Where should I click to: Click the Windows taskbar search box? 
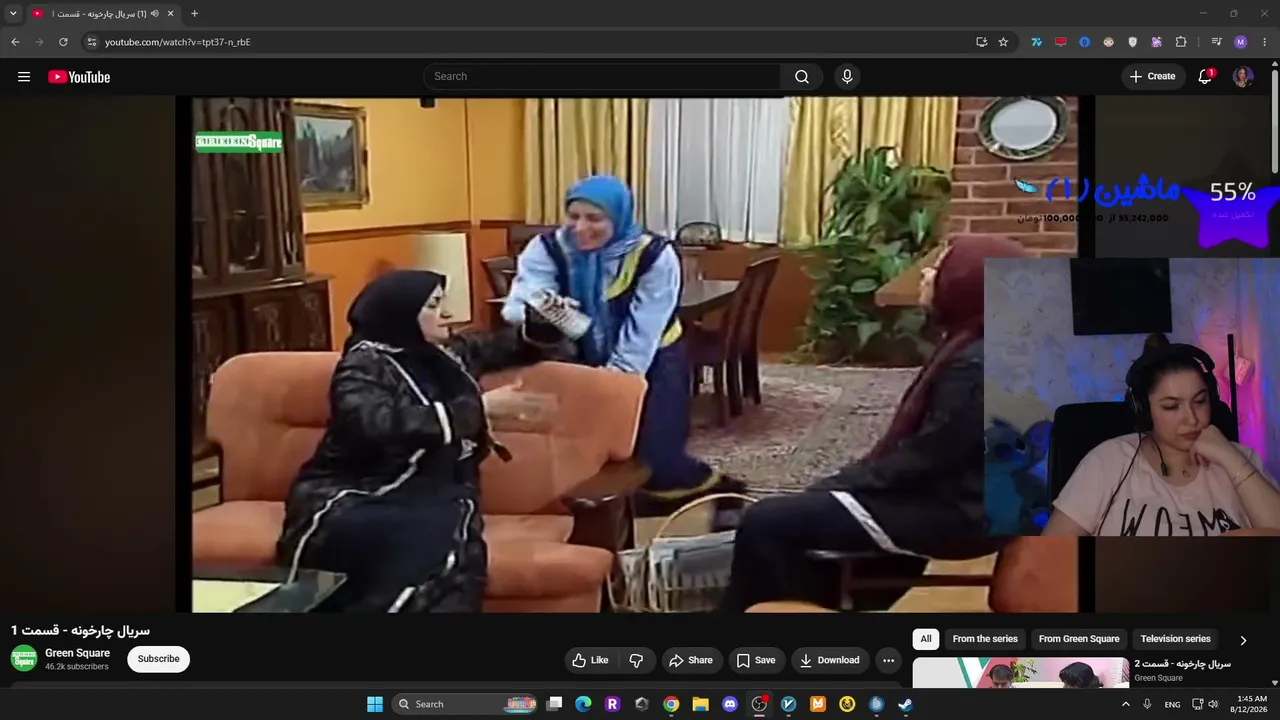[466, 704]
